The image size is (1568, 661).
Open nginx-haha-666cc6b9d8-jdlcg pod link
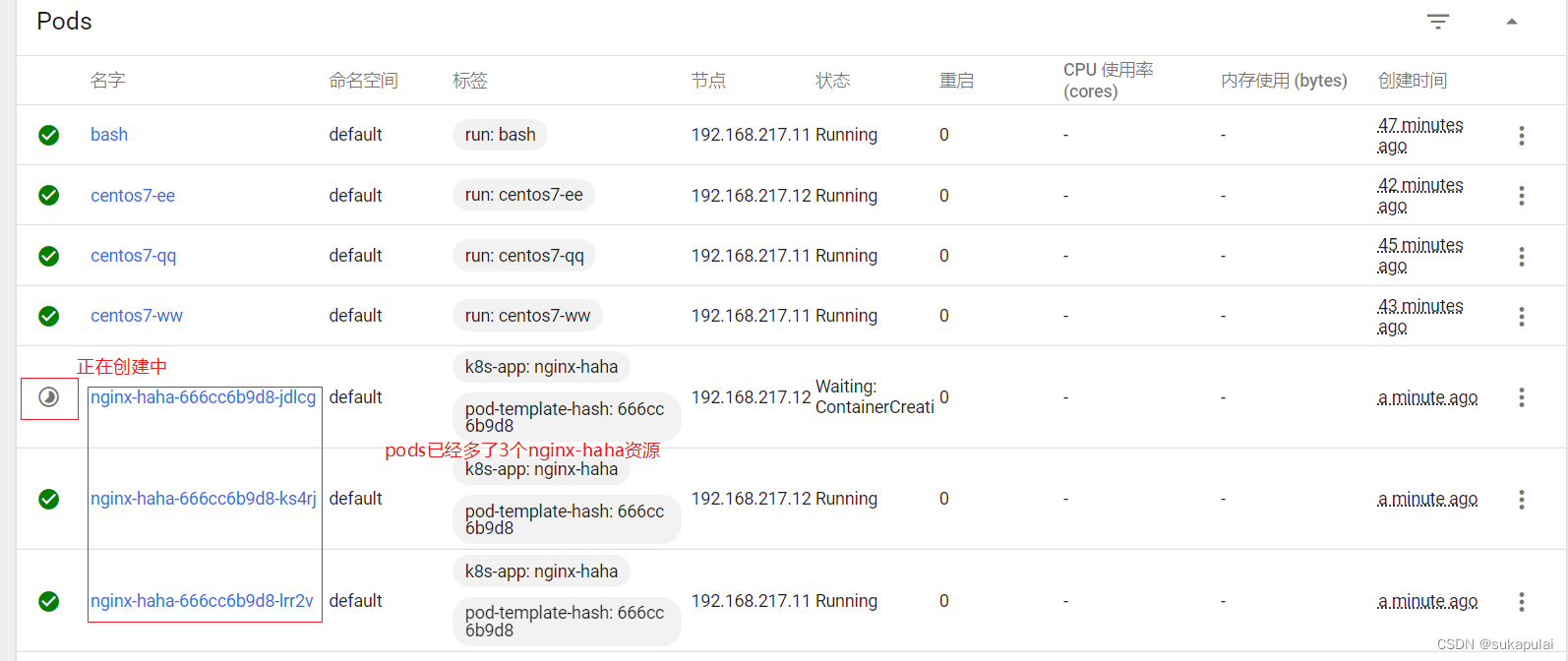tap(203, 397)
